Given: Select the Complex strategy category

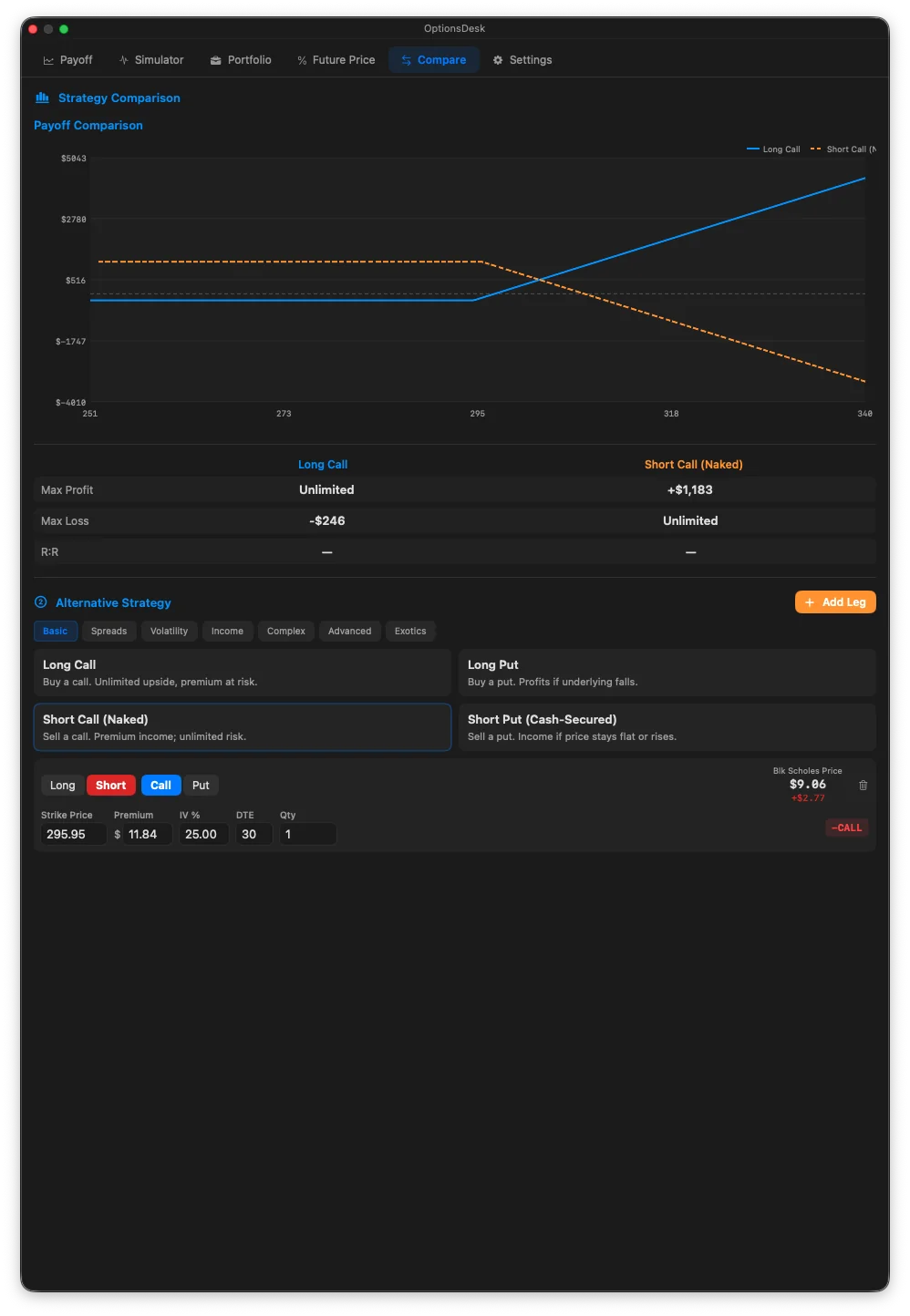Looking at the screenshot, I should (286, 631).
